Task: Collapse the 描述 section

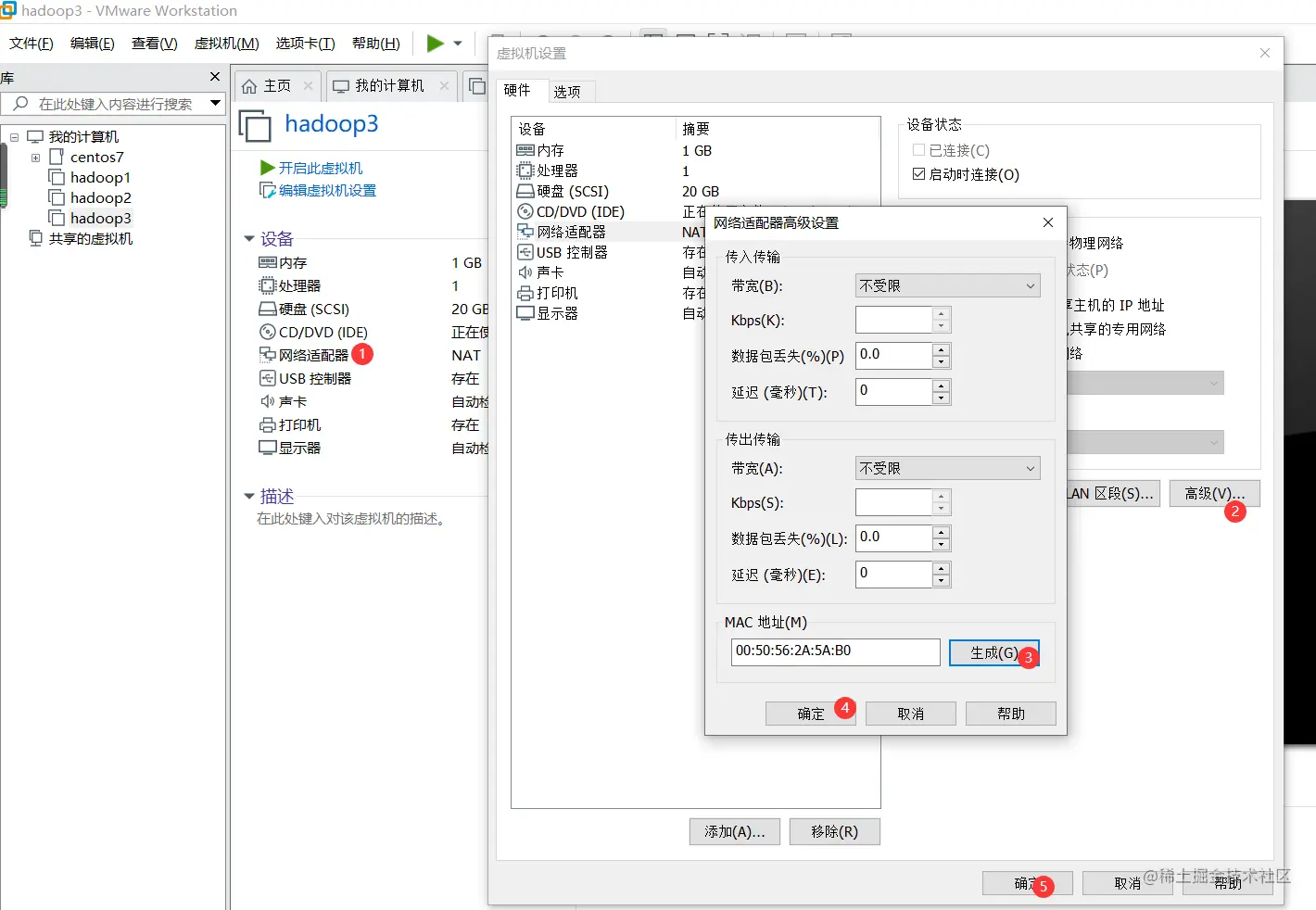Action: (x=249, y=497)
